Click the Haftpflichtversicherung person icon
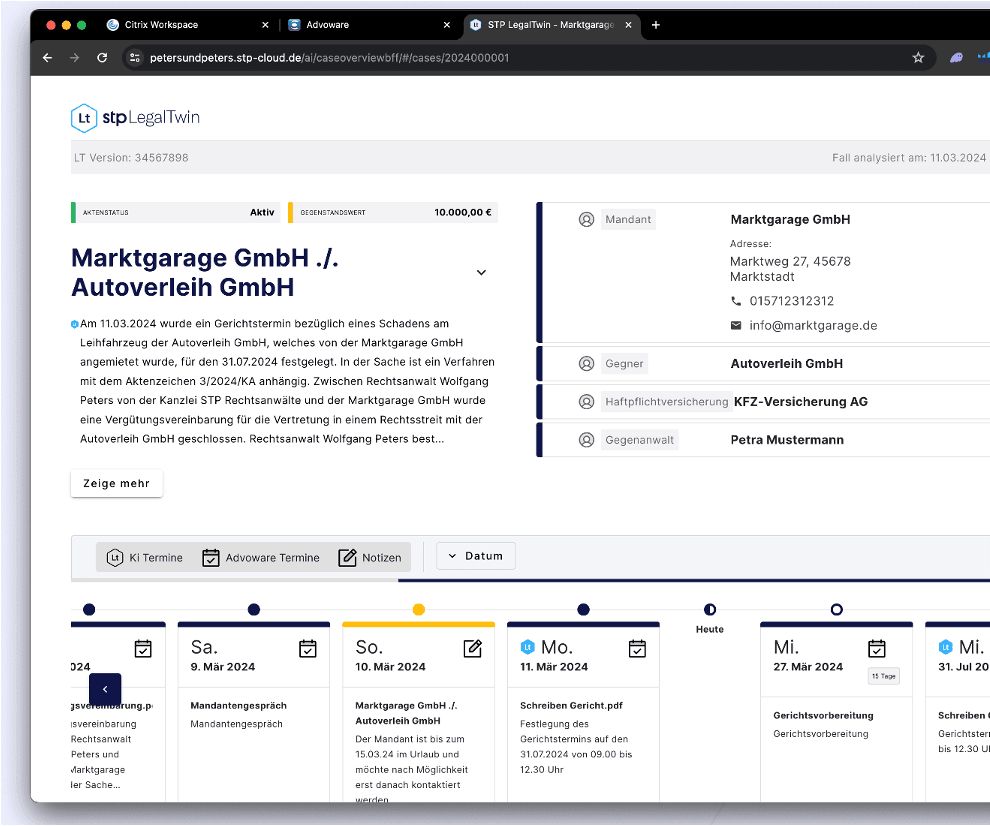This screenshot has height=826, width=990. point(587,402)
